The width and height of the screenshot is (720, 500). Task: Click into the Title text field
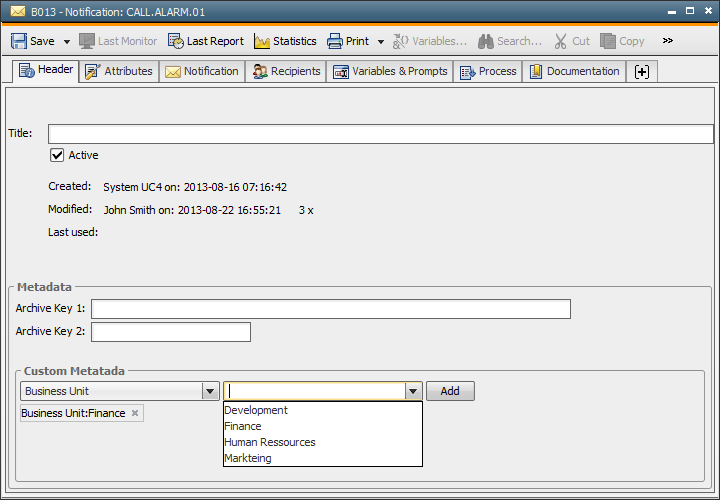[380, 134]
